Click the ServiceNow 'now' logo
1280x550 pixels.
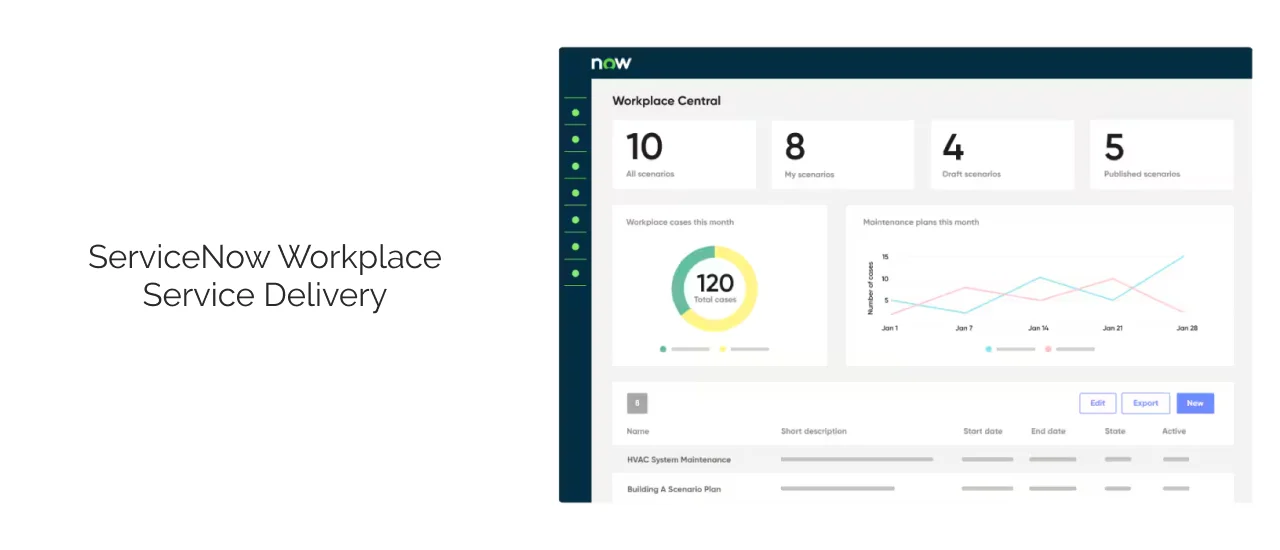click(611, 63)
